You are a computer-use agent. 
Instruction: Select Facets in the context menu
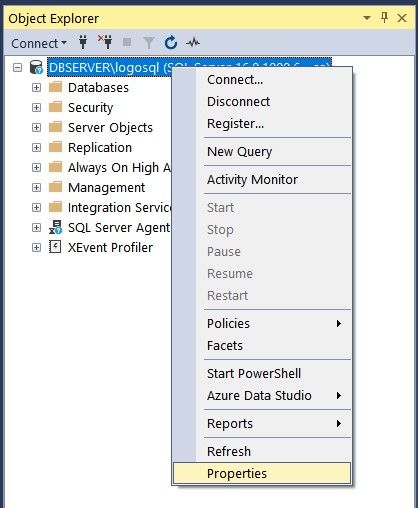(x=262, y=346)
